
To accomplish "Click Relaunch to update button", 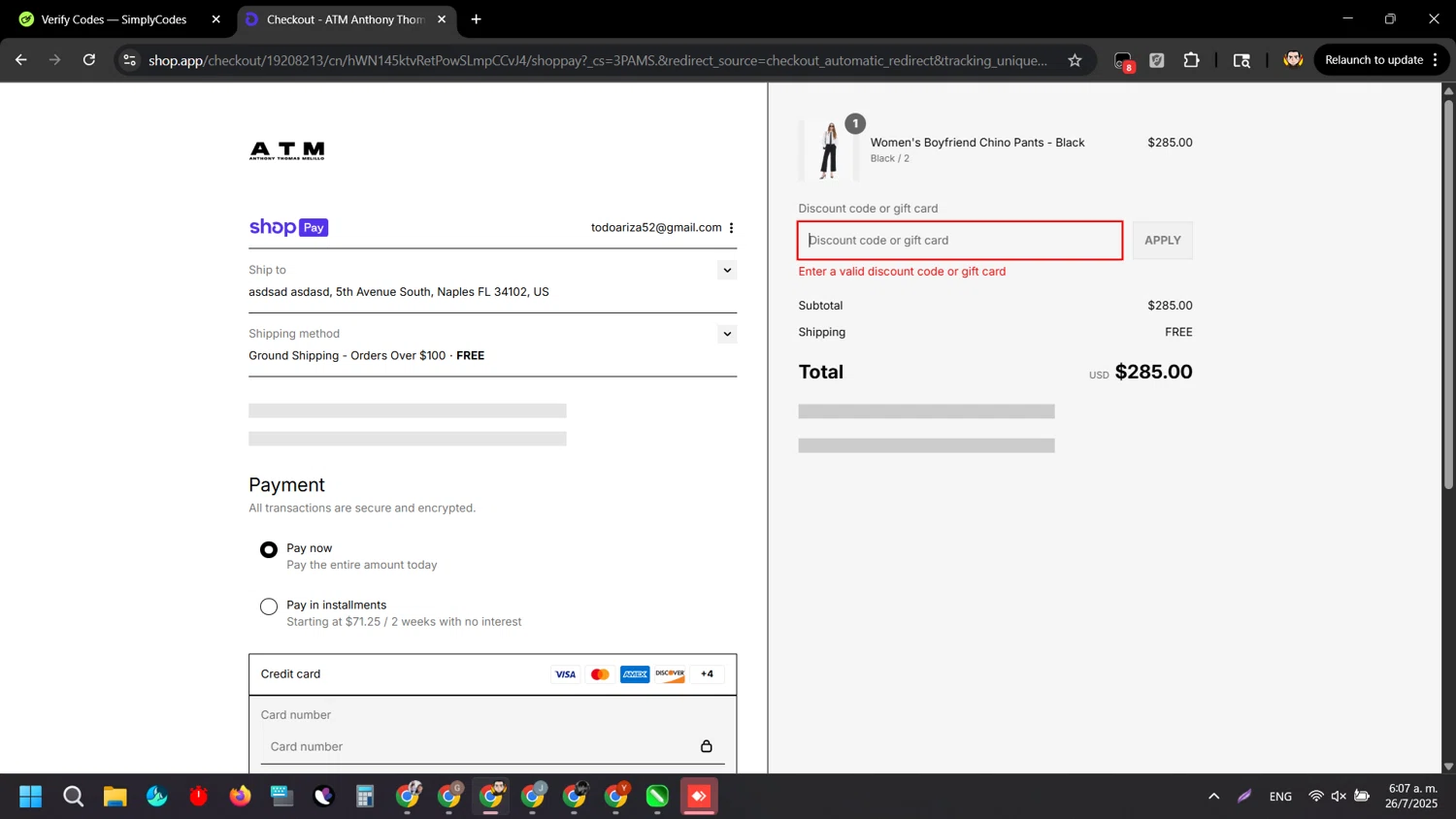I will [x=1373, y=60].
